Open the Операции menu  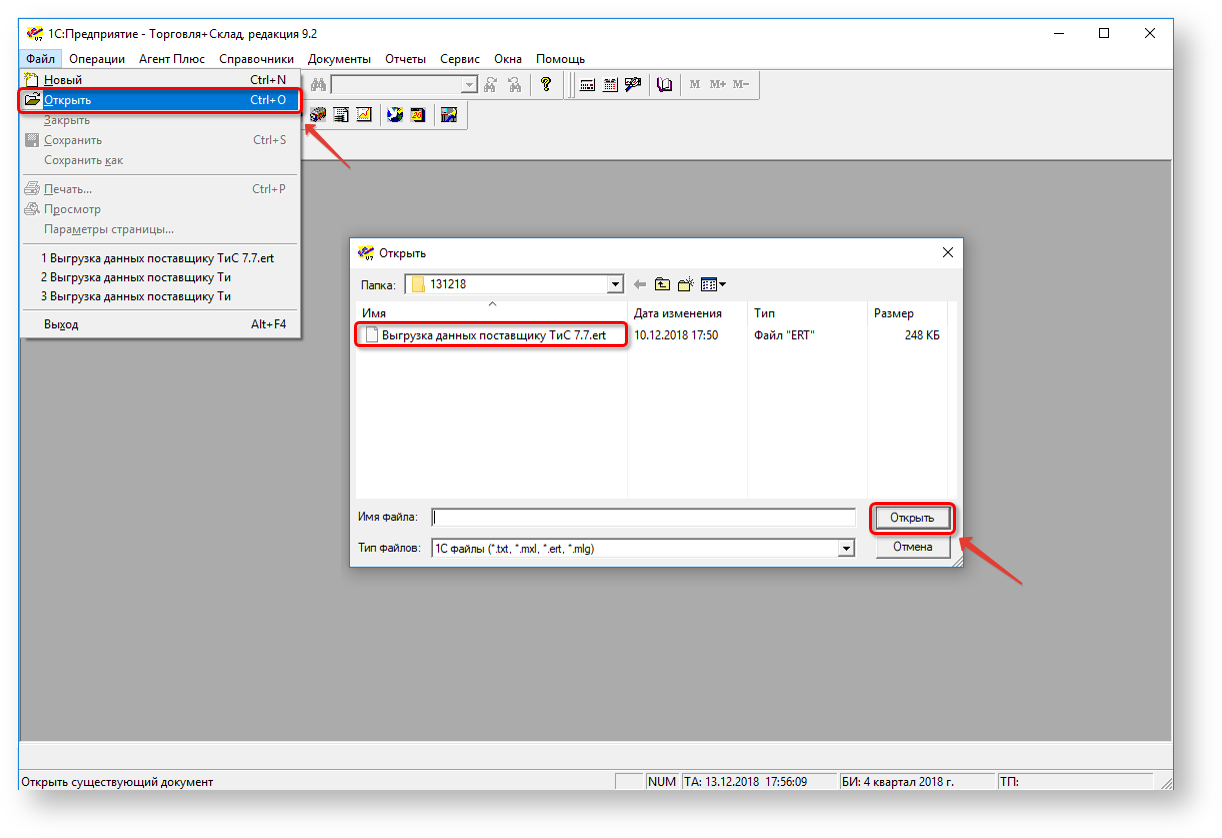(x=97, y=59)
